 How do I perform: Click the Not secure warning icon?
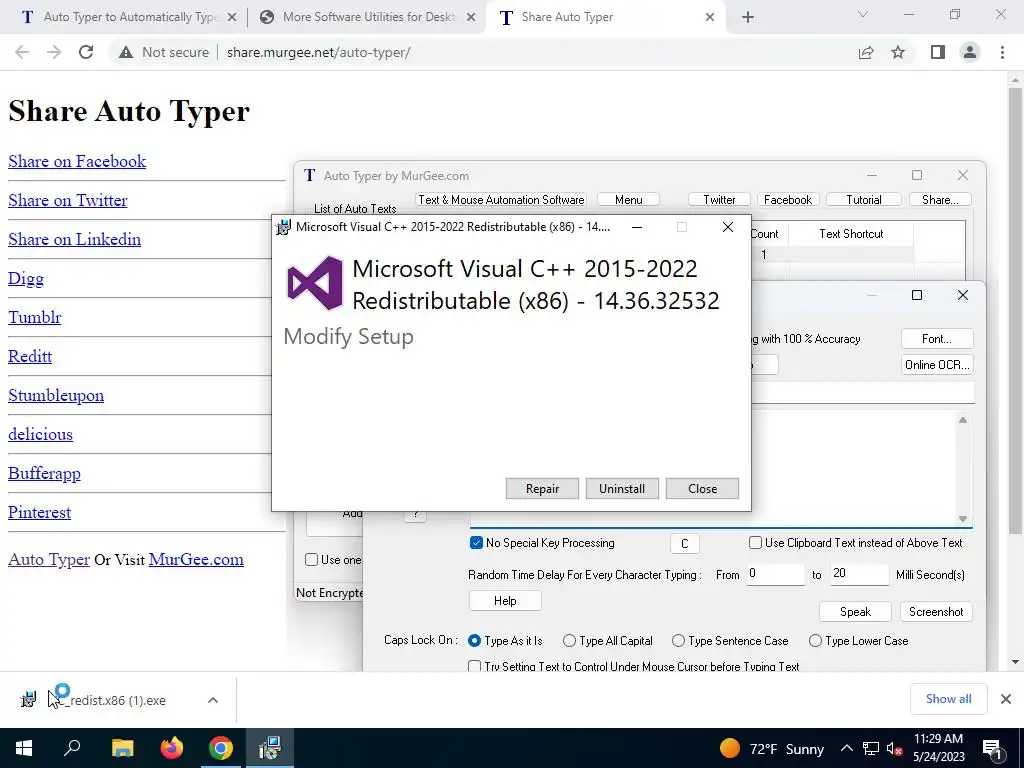click(x=126, y=52)
